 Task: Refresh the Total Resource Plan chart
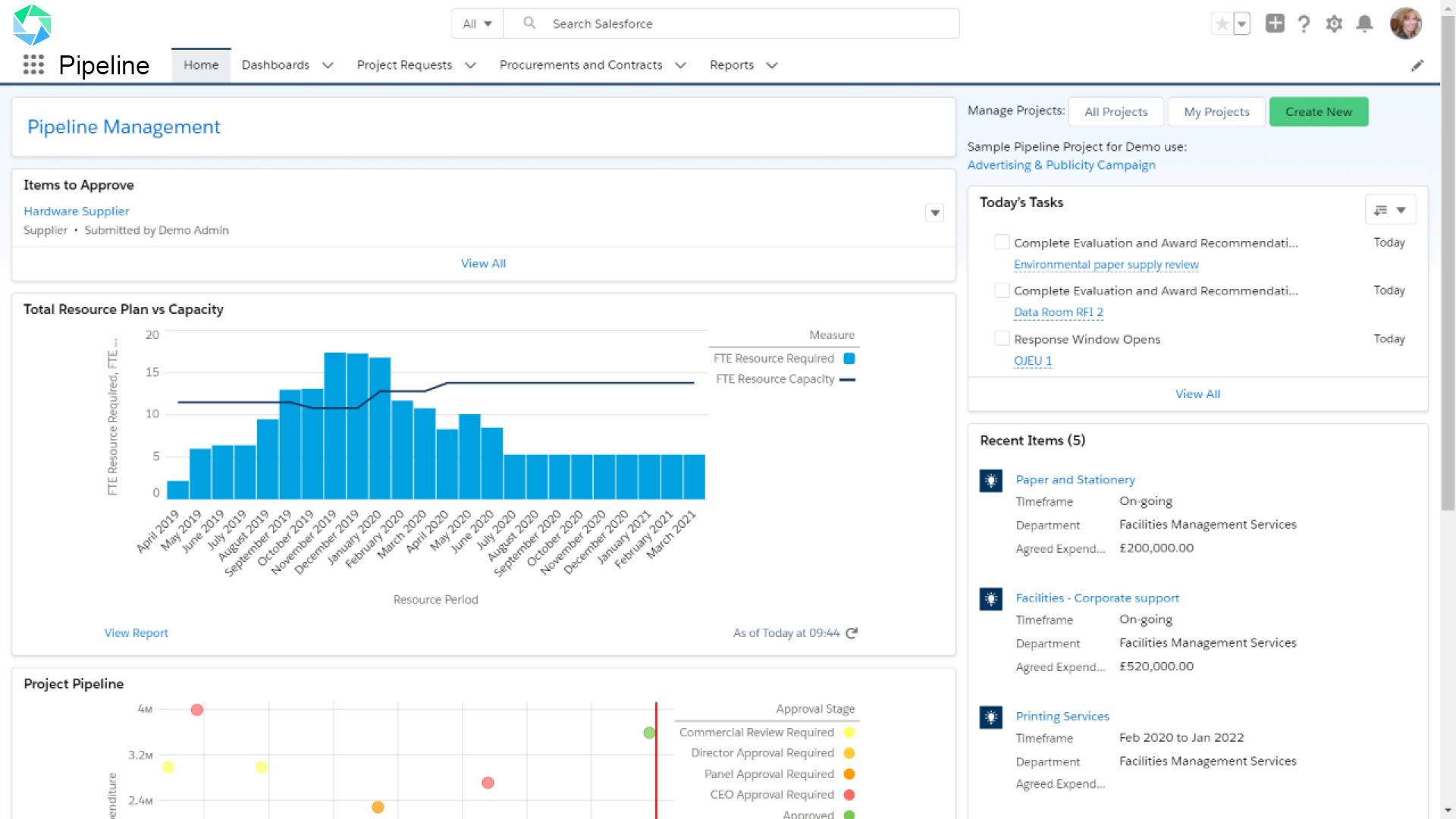(852, 632)
